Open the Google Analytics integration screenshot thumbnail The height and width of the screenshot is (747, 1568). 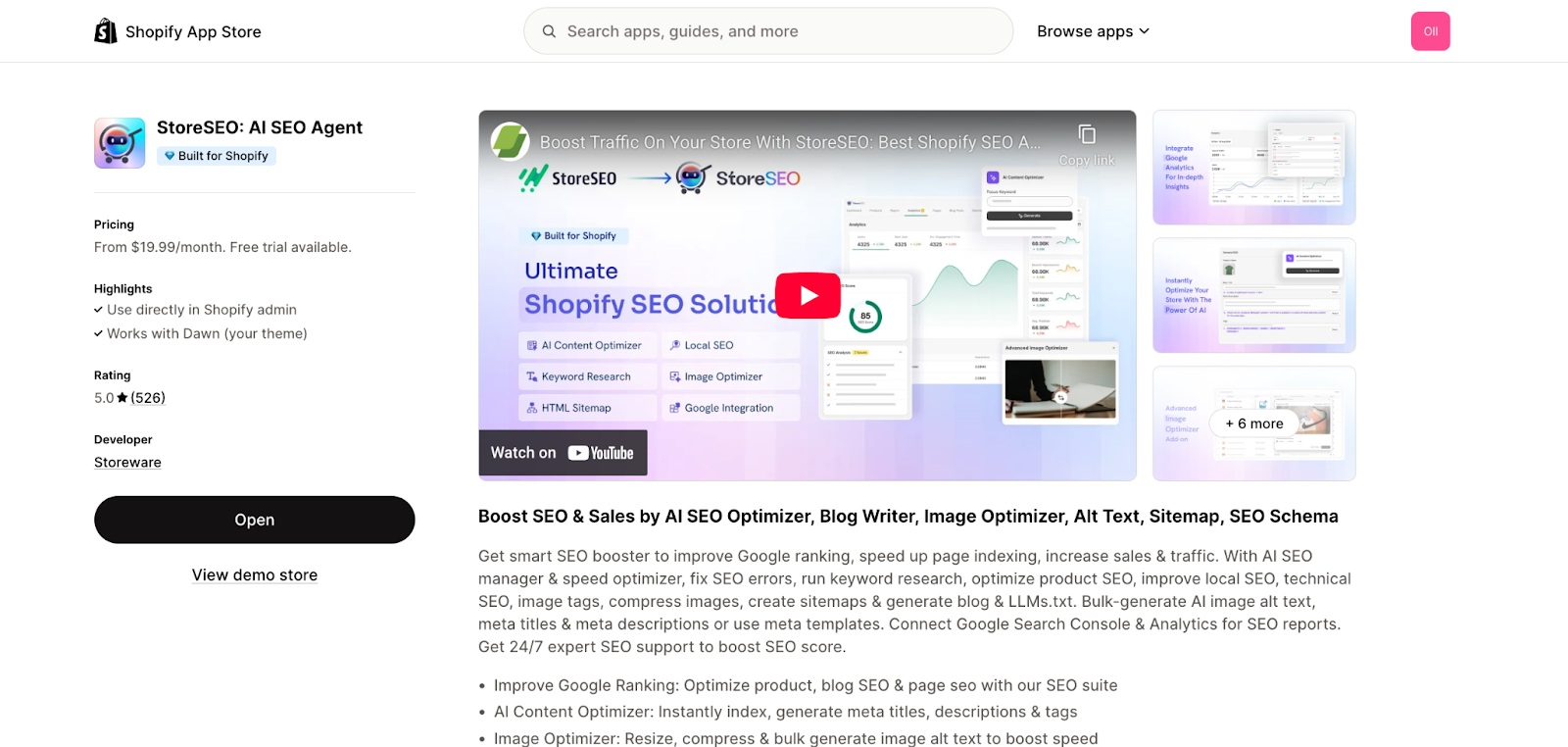(1253, 168)
